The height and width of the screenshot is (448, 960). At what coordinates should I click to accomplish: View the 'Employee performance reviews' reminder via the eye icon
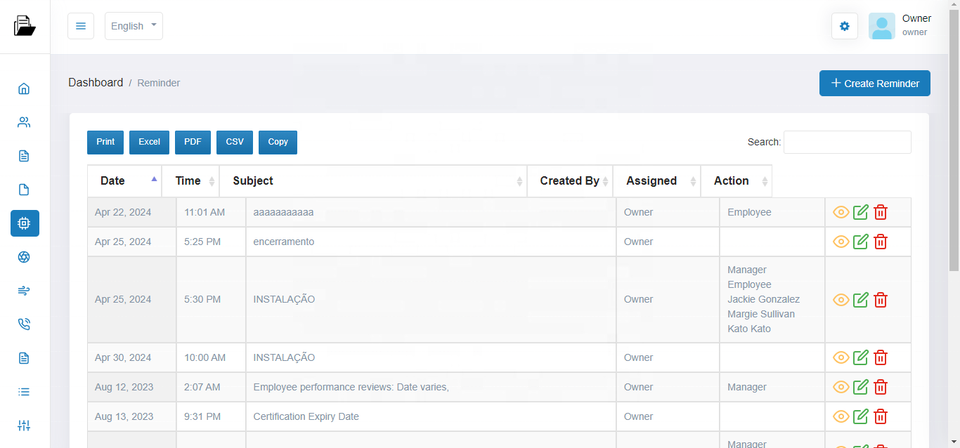coord(840,387)
